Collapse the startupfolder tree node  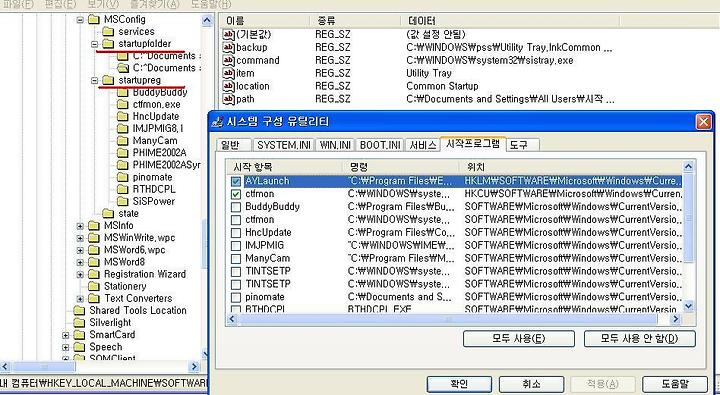pos(95,44)
